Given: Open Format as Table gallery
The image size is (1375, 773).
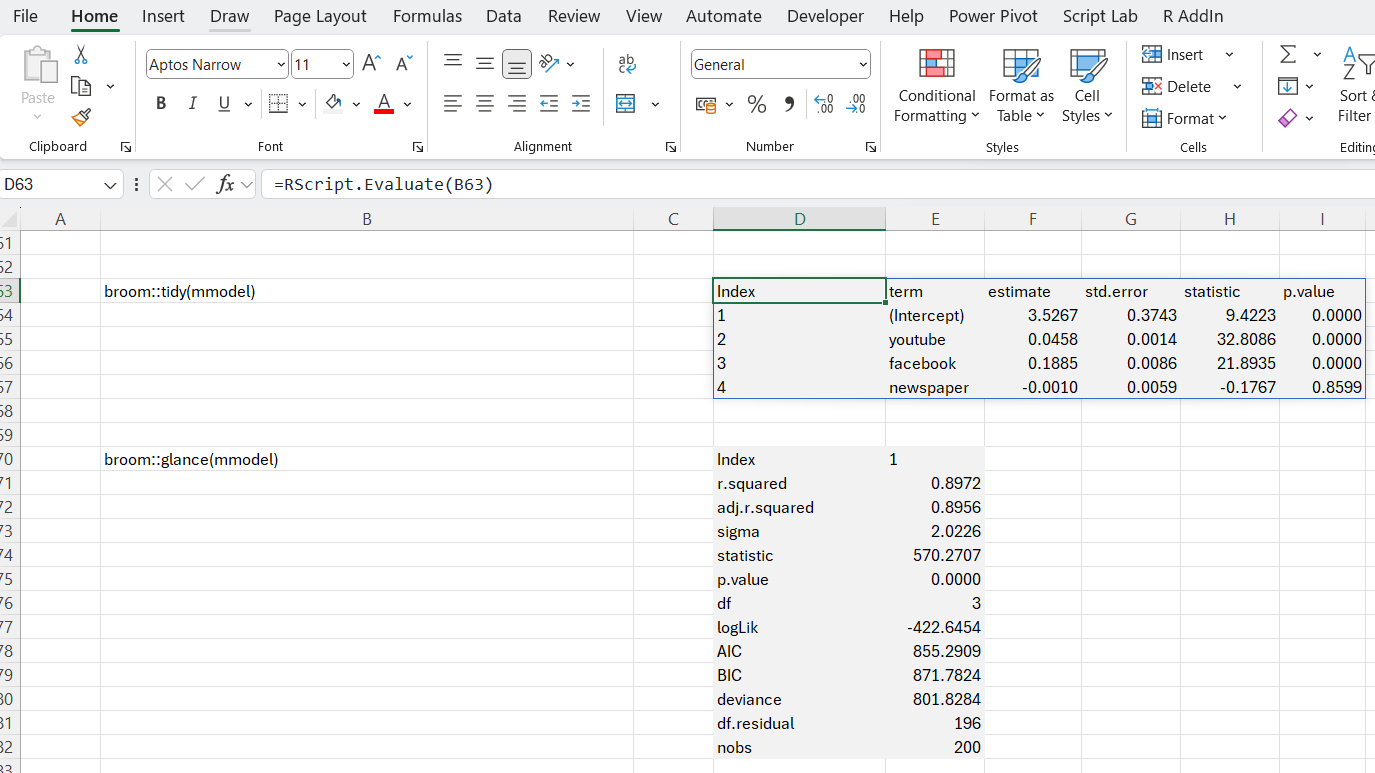Looking at the screenshot, I should pos(1021,86).
